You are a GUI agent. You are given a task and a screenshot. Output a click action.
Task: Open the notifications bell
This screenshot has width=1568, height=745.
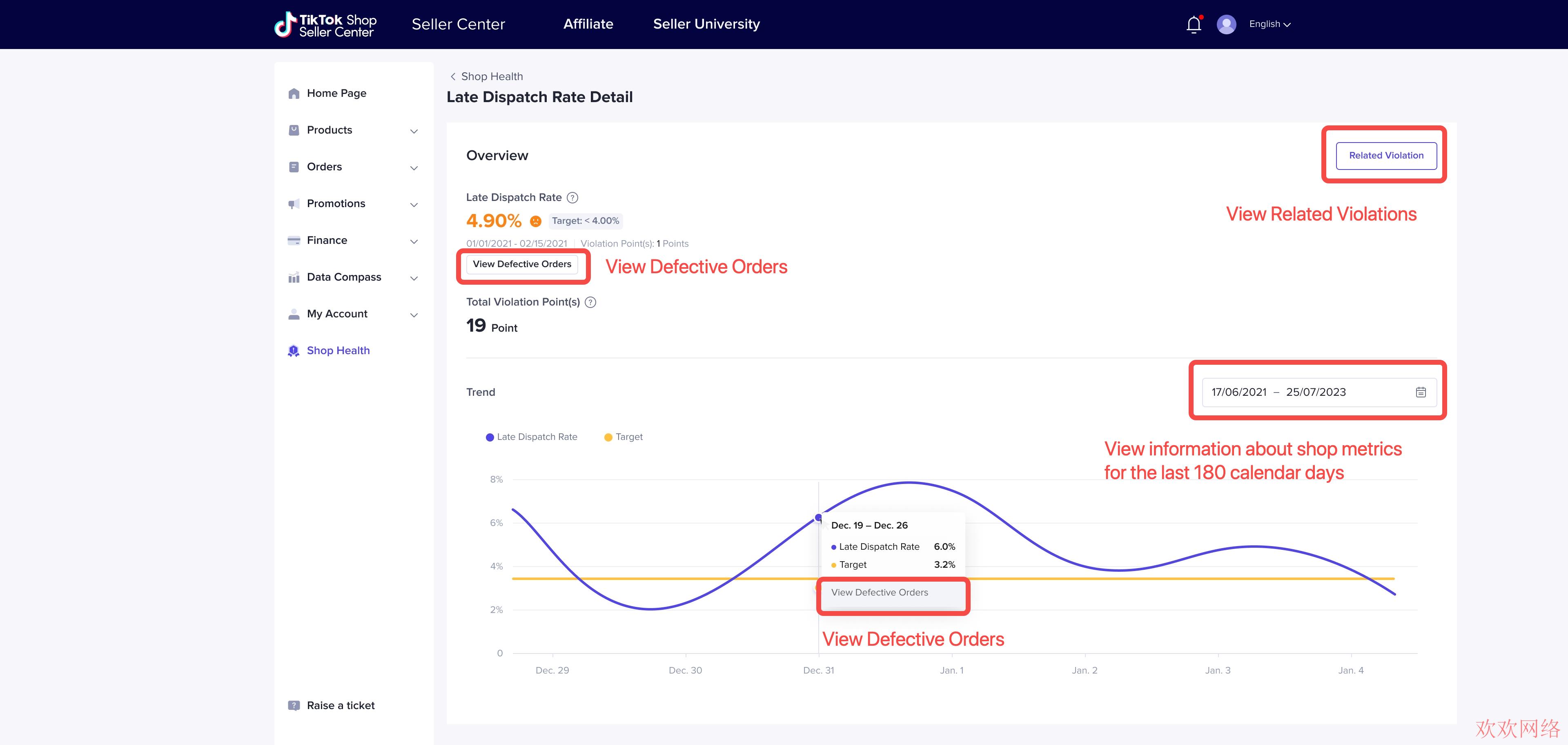pyautogui.click(x=1194, y=25)
